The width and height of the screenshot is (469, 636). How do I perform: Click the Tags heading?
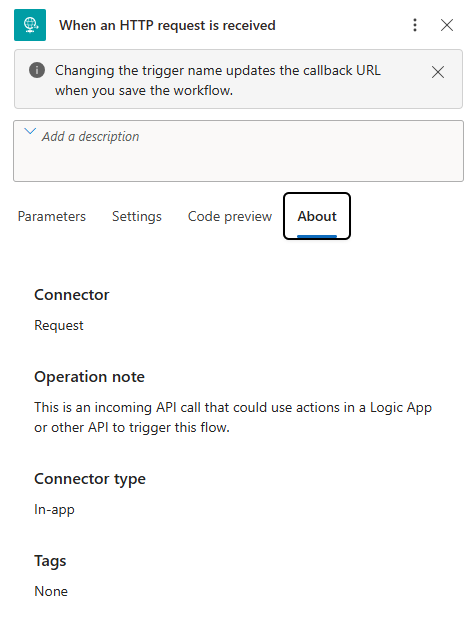(50, 561)
